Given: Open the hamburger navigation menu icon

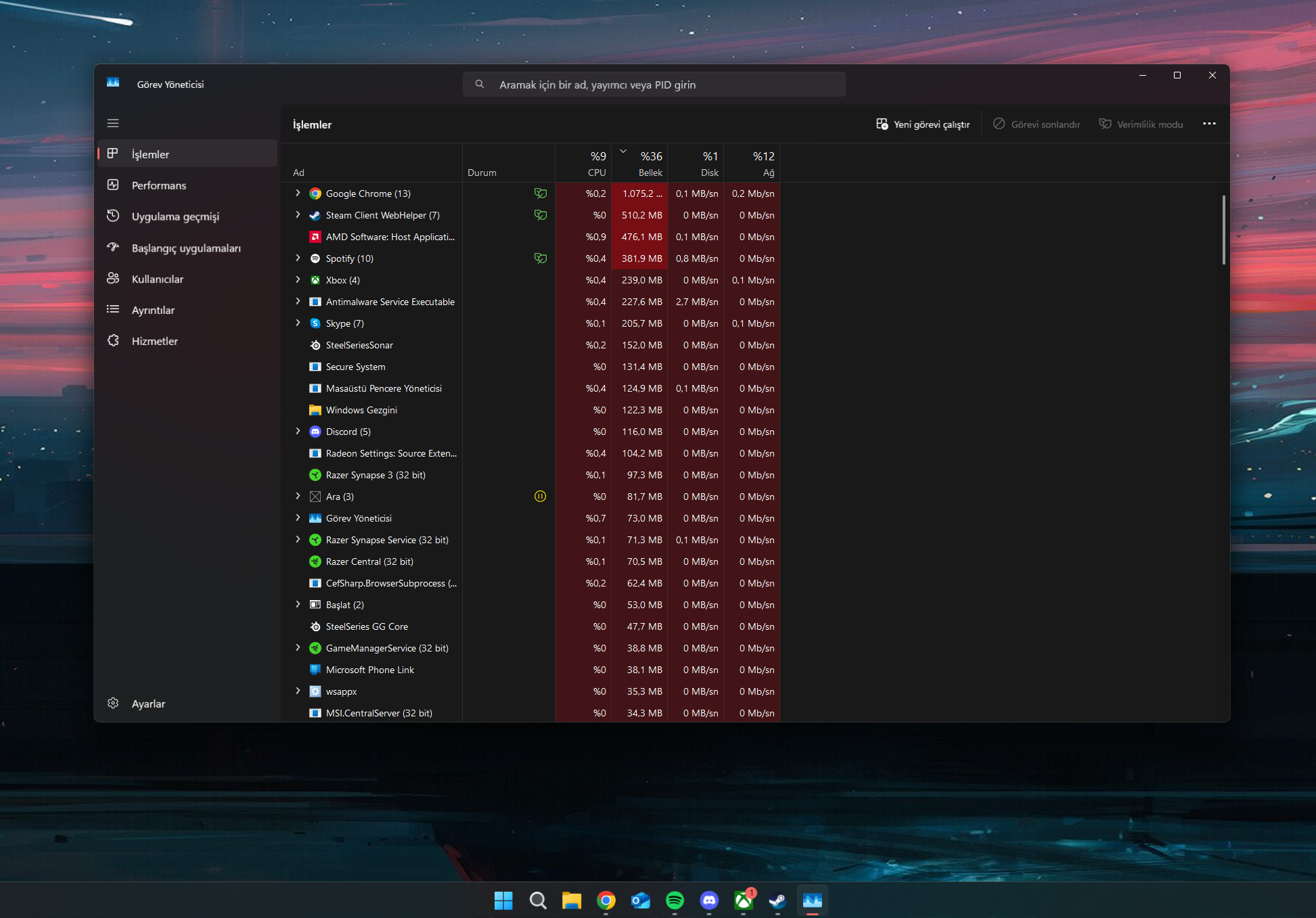Looking at the screenshot, I should (113, 123).
